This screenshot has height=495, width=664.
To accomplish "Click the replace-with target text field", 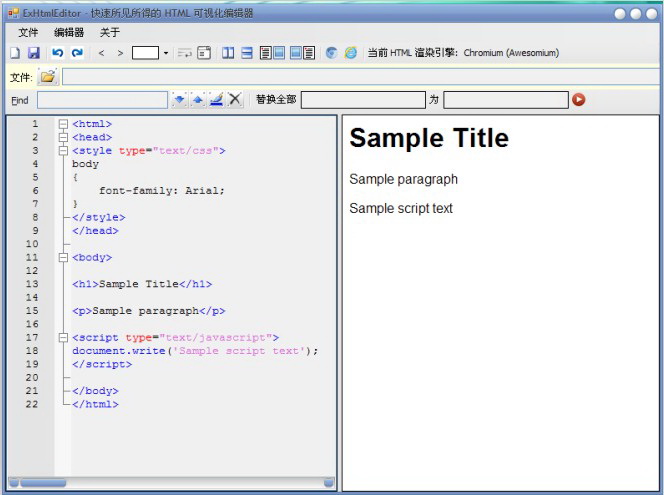I will pos(506,100).
